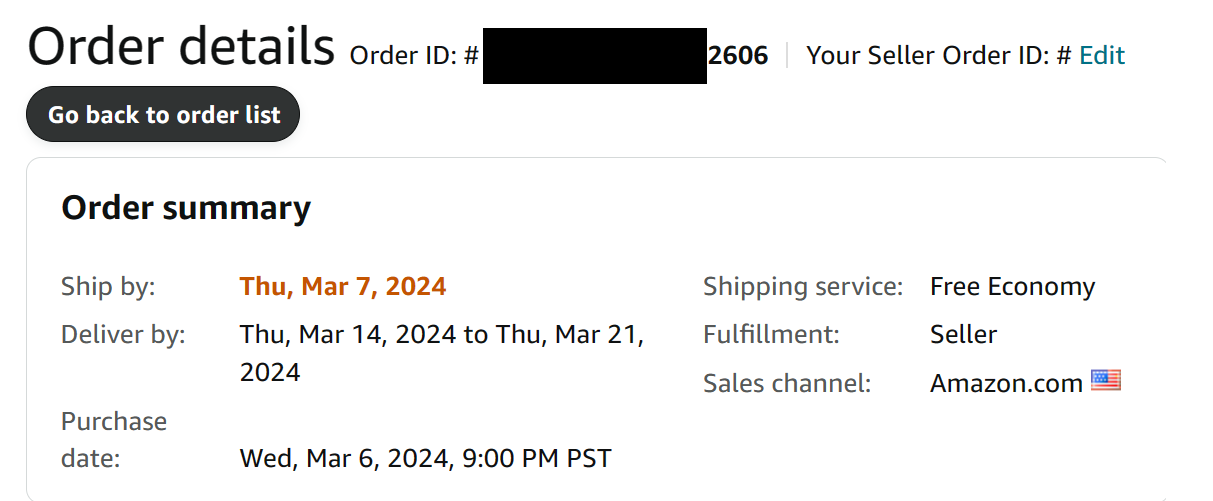Viewport: 1213px width, 501px height.
Task: Click the Fulfillment label
Action: [x=771, y=335]
